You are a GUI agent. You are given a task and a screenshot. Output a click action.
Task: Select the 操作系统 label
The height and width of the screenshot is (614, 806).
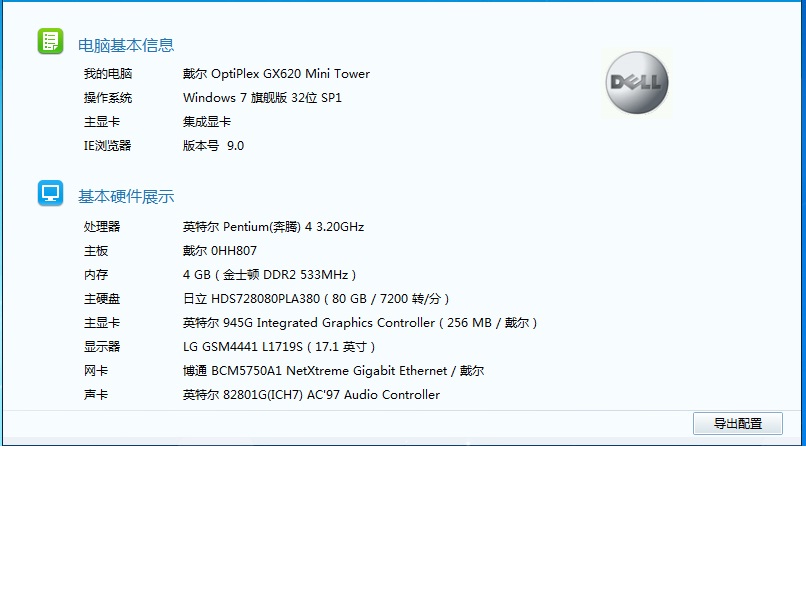click(108, 98)
